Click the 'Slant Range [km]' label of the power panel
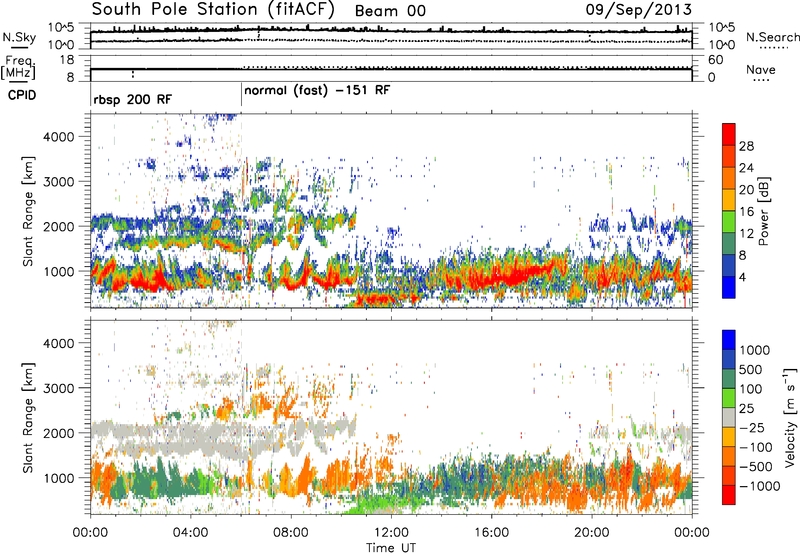This screenshot has width=800, height=554. click(x=28, y=211)
